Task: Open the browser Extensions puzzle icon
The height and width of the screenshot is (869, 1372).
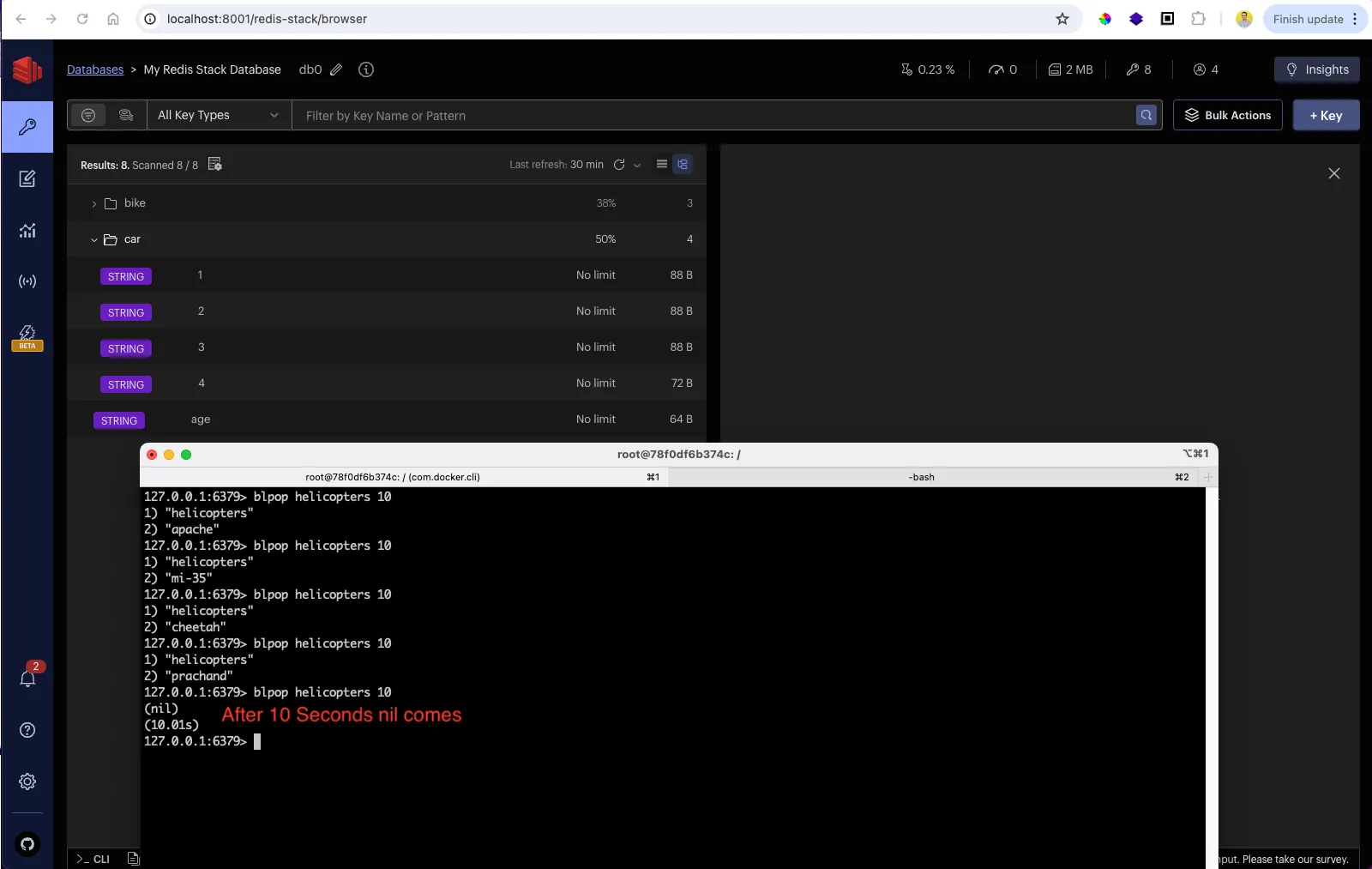Action: click(1199, 19)
